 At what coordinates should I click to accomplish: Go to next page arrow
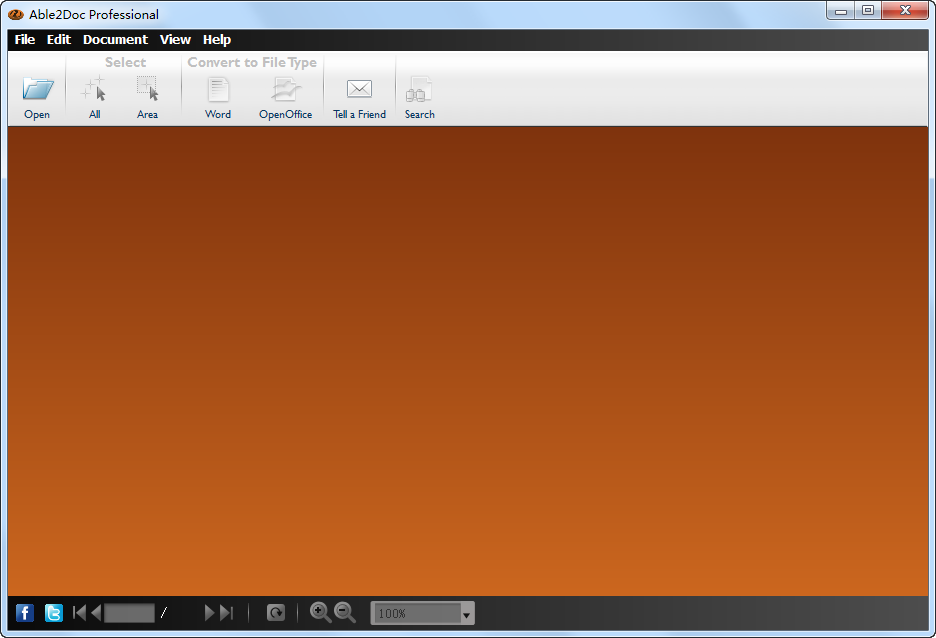coord(210,613)
